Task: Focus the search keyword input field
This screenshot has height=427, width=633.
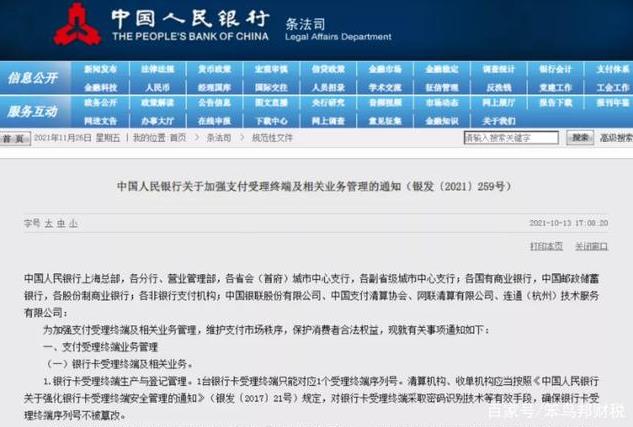Action: point(511,138)
